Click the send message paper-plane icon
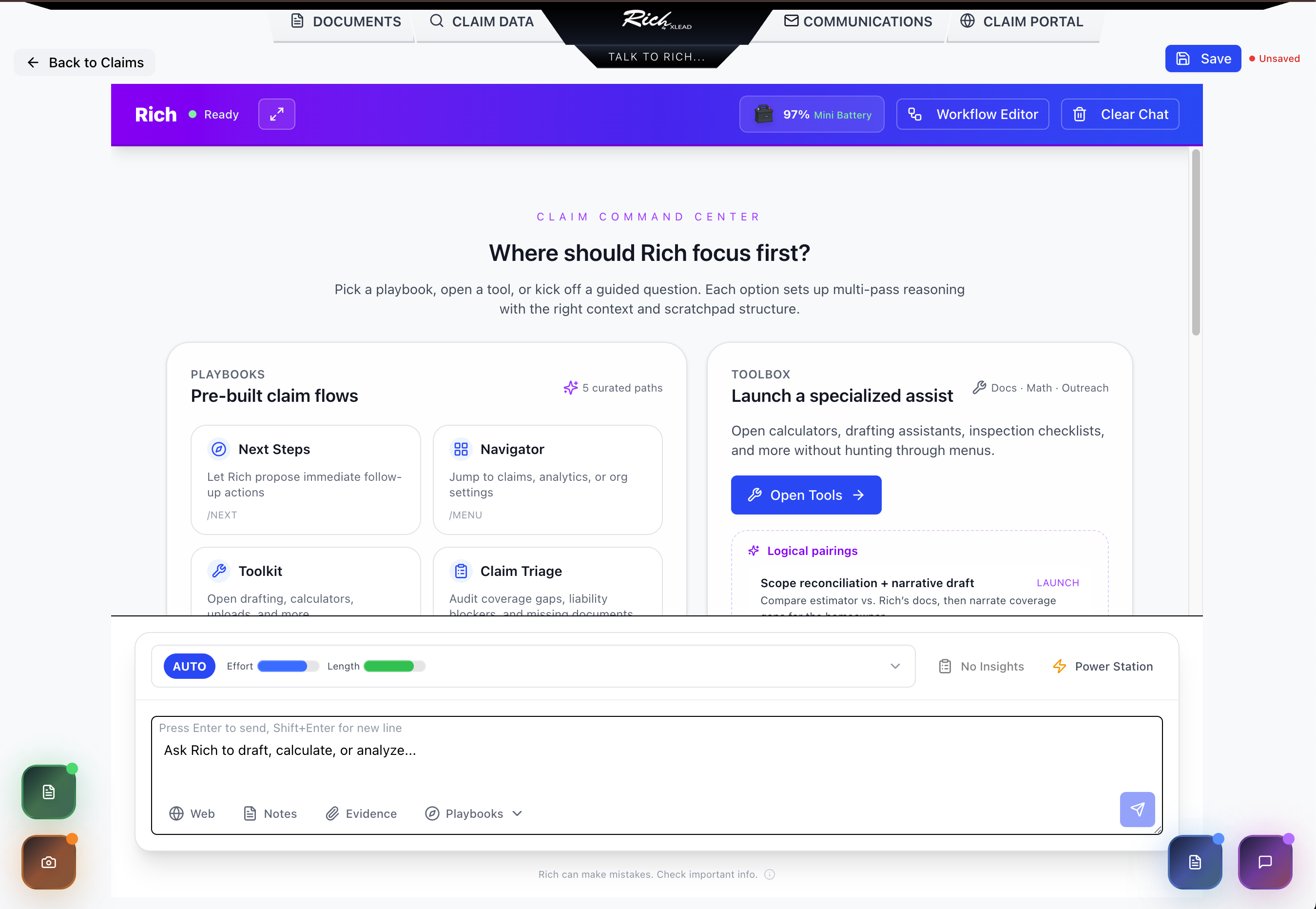Image resolution: width=1316 pixels, height=909 pixels. [x=1137, y=810]
